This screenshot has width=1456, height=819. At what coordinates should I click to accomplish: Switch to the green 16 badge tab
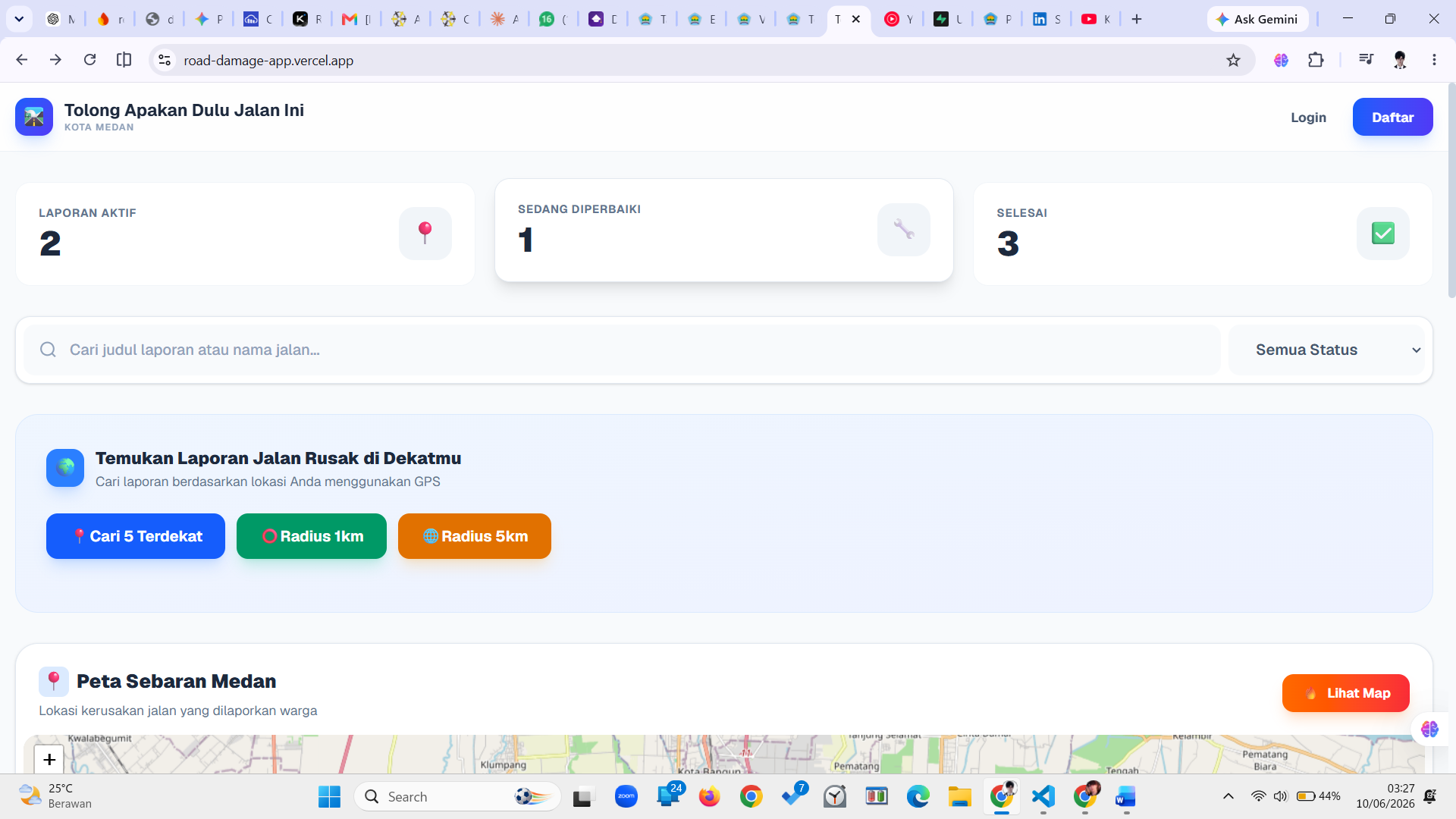[x=554, y=19]
